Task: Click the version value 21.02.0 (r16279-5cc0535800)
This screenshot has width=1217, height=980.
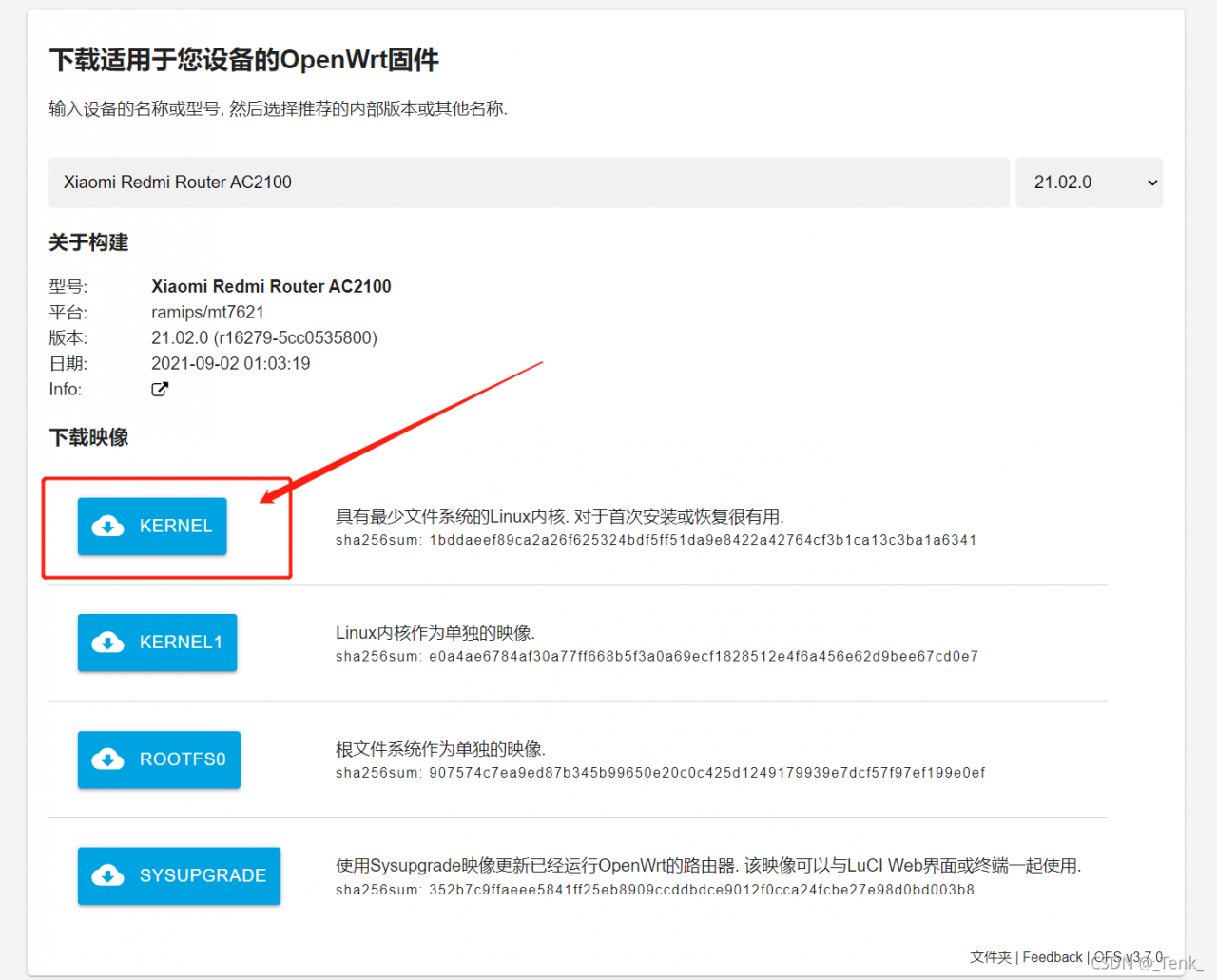Action: click(264, 337)
